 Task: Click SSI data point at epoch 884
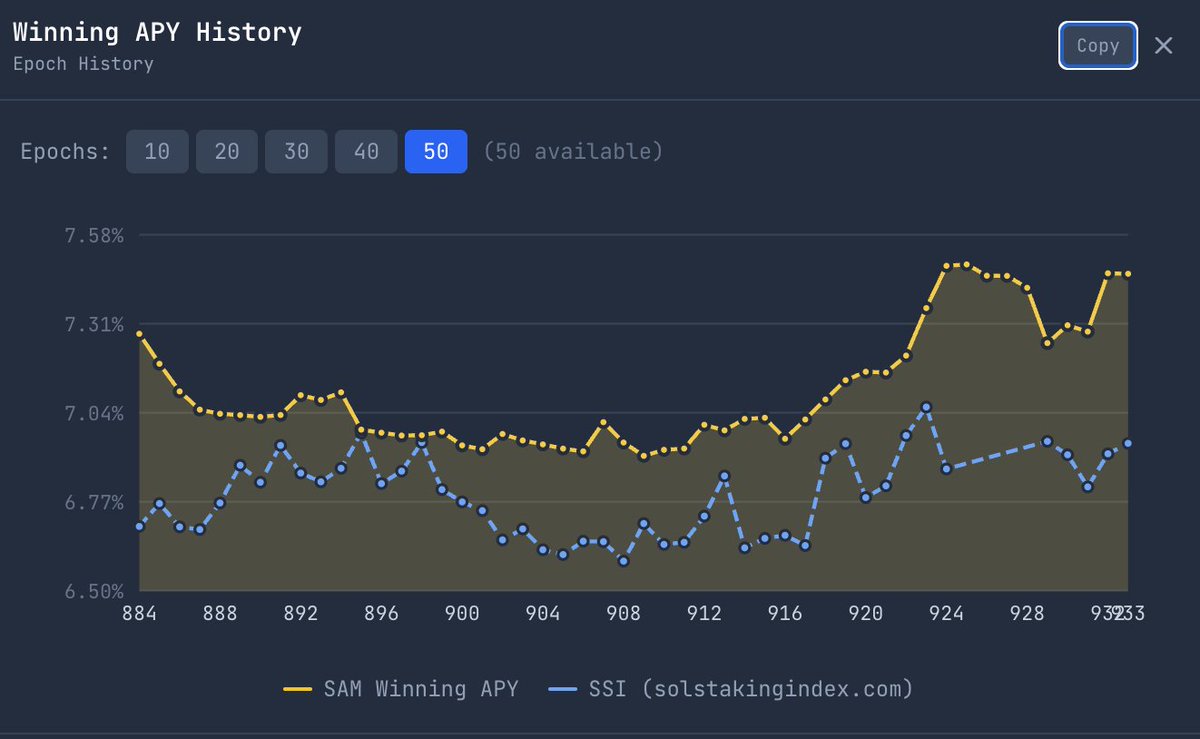[x=140, y=527]
